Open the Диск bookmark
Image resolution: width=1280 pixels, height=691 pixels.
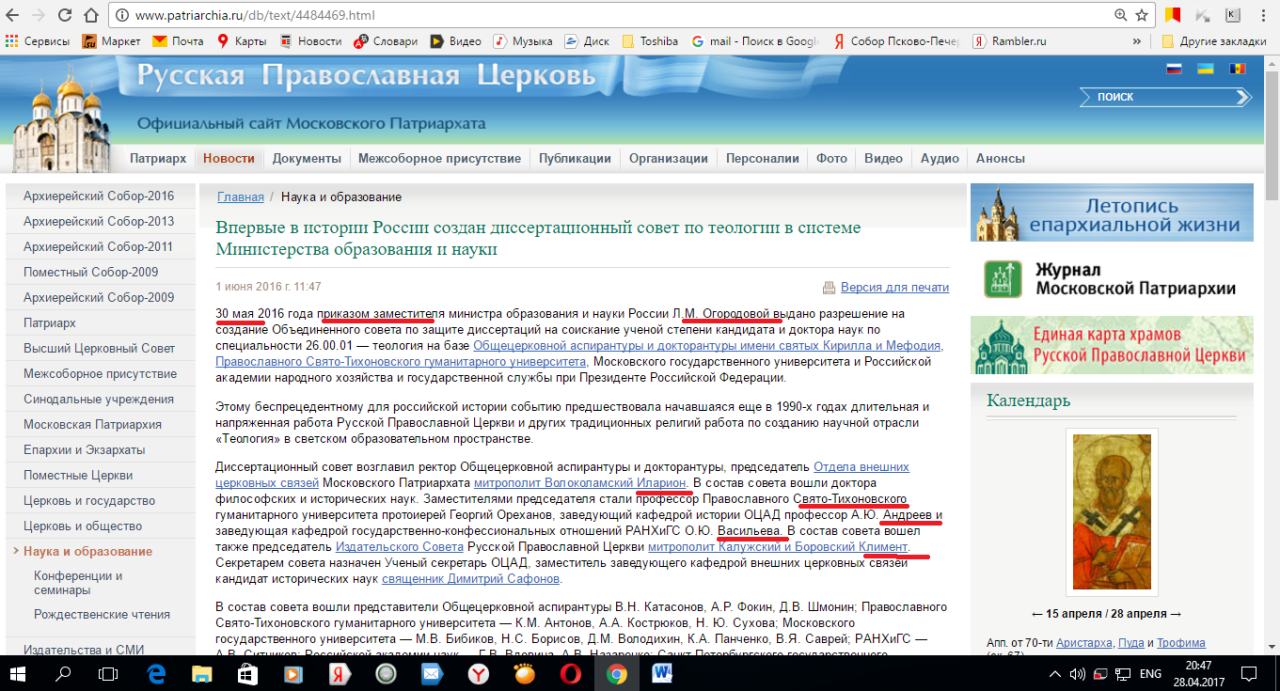tap(587, 41)
